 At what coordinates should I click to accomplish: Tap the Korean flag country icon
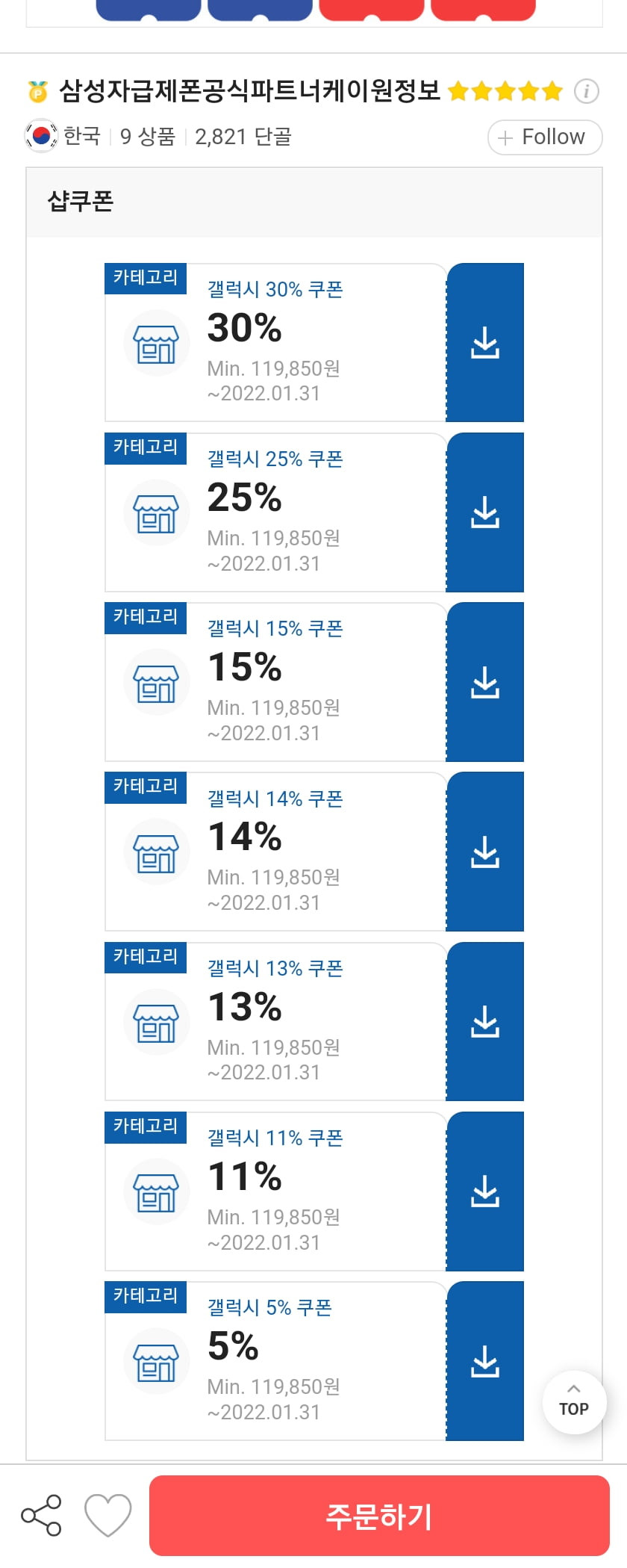click(41, 136)
